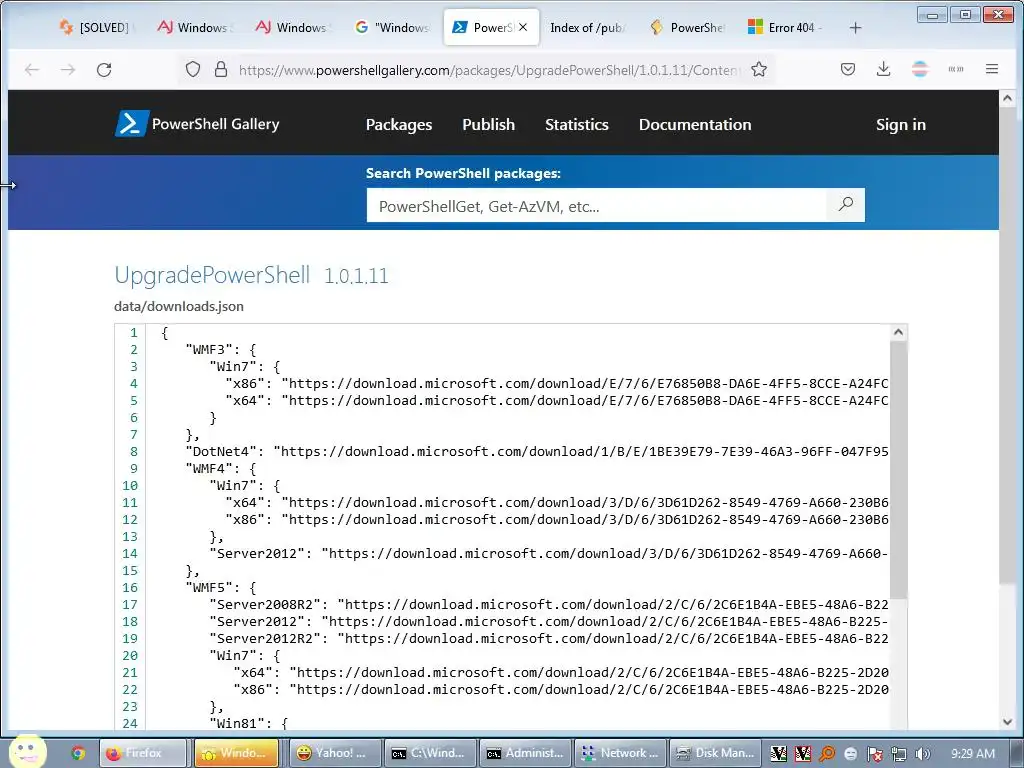Open the second VNC tray icon

point(803,754)
